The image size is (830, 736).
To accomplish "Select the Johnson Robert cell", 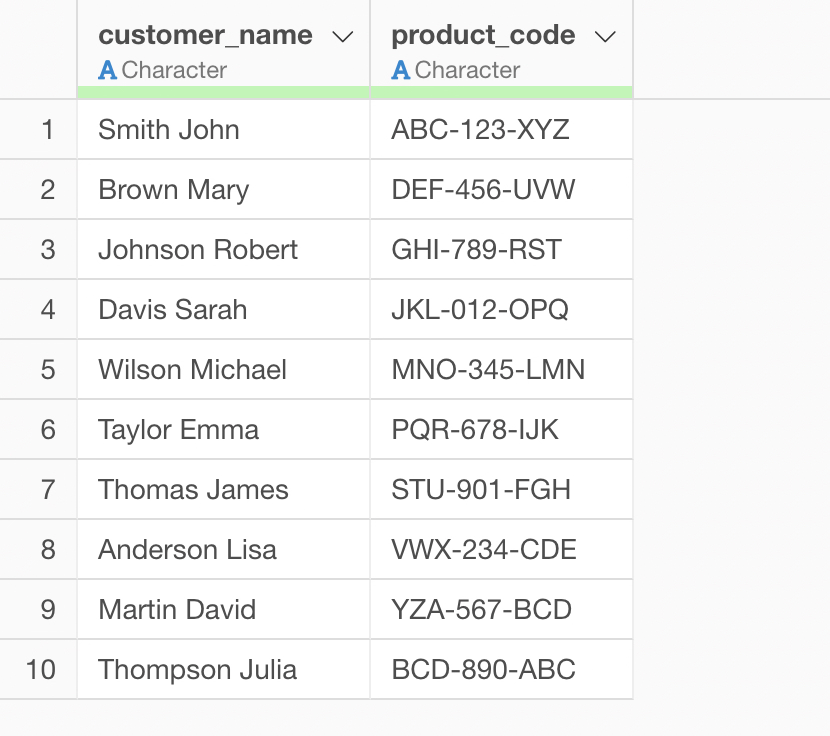I will tap(198, 250).
